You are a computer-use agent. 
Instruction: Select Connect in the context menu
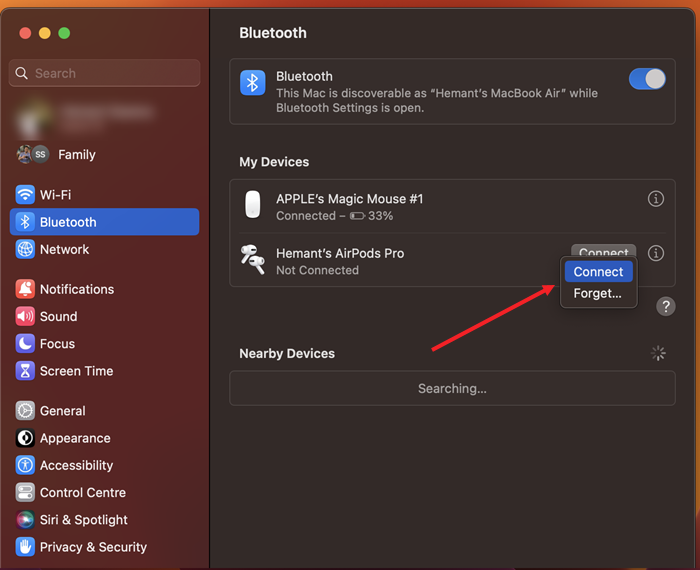click(x=598, y=272)
